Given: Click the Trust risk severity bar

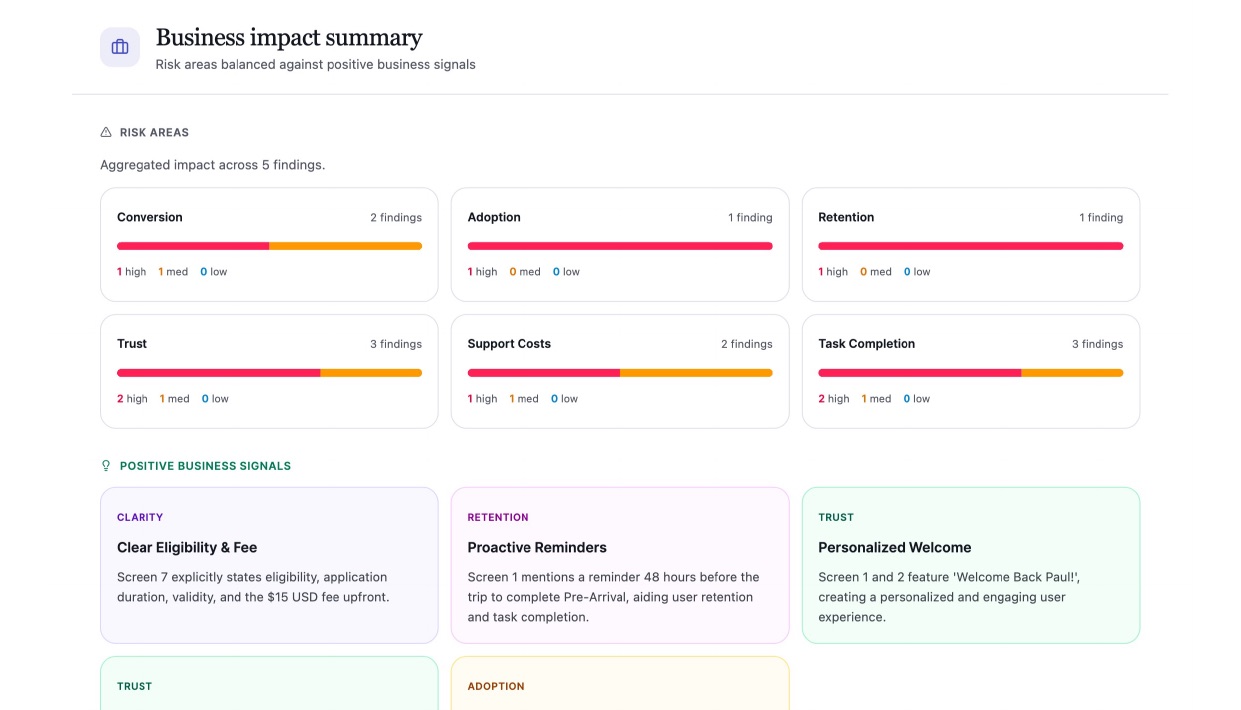Looking at the screenshot, I should coord(269,373).
